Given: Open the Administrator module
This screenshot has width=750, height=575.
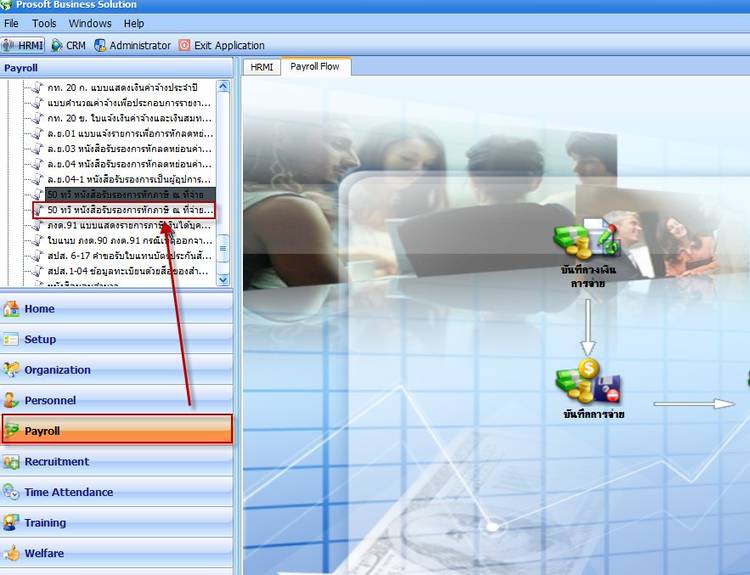Looking at the screenshot, I should [x=132, y=45].
